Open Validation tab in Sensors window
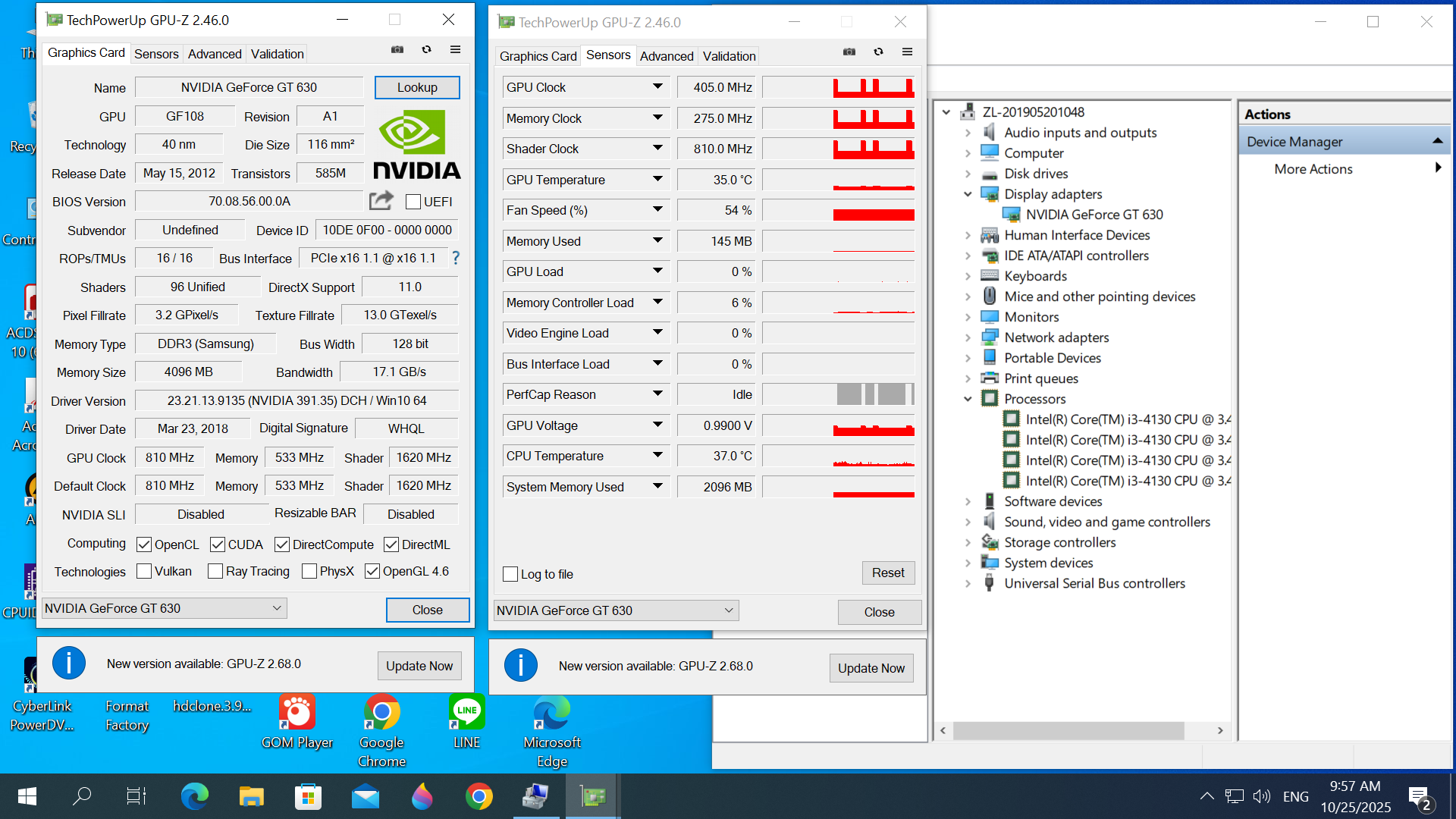 point(729,56)
